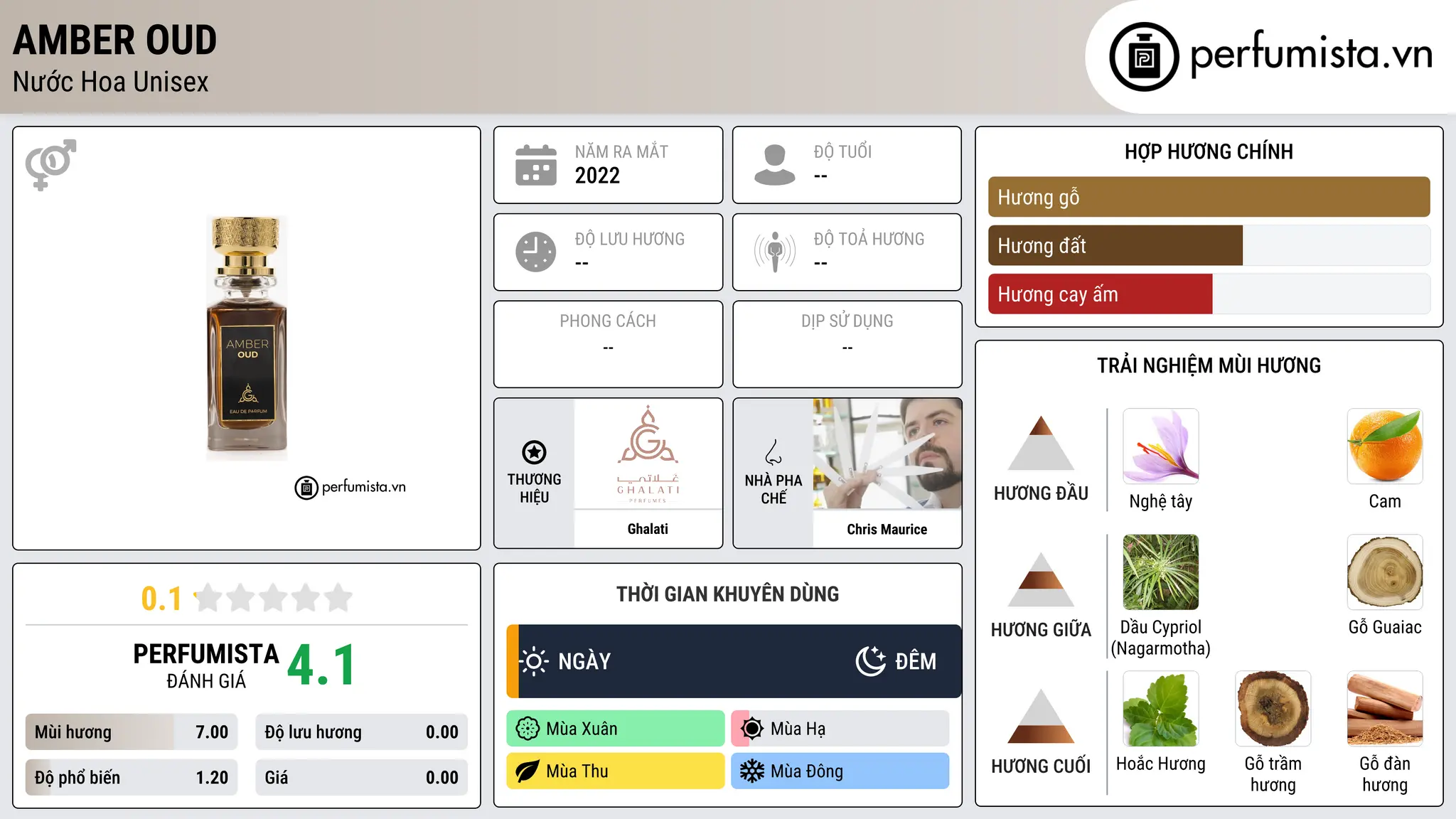Open the Chris Maurice perfumer name link
The image size is (1456, 819).
point(887,530)
